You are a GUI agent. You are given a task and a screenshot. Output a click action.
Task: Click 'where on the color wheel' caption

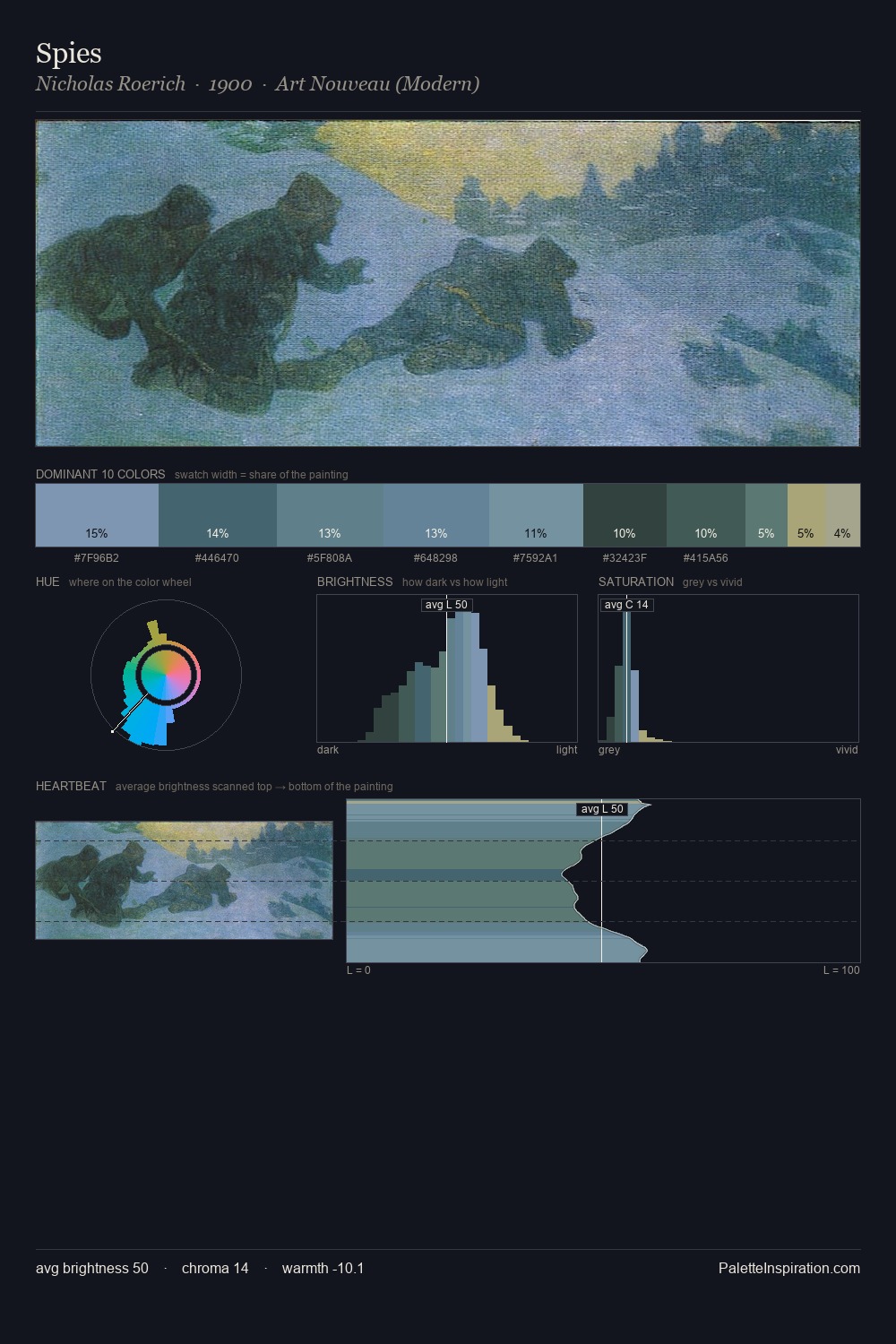point(130,582)
